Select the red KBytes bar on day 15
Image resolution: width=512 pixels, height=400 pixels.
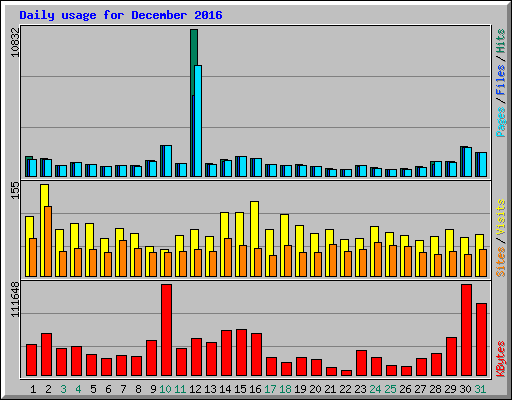click(x=241, y=353)
